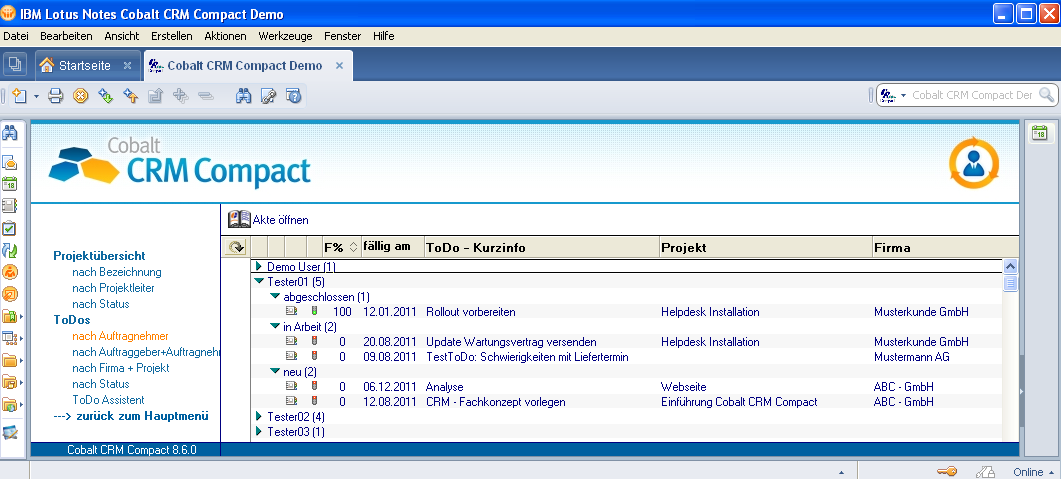This screenshot has width=1061, height=479.
Task: Open the Bearbeiten menu
Action: click(x=66, y=36)
